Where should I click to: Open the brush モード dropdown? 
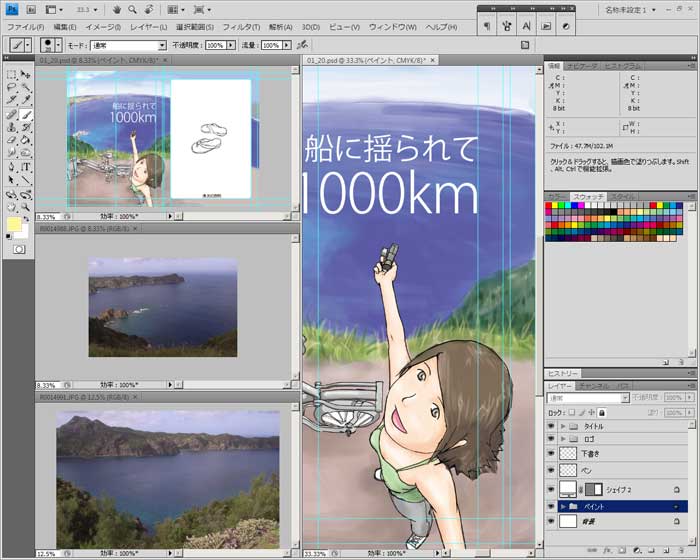tap(128, 45)
